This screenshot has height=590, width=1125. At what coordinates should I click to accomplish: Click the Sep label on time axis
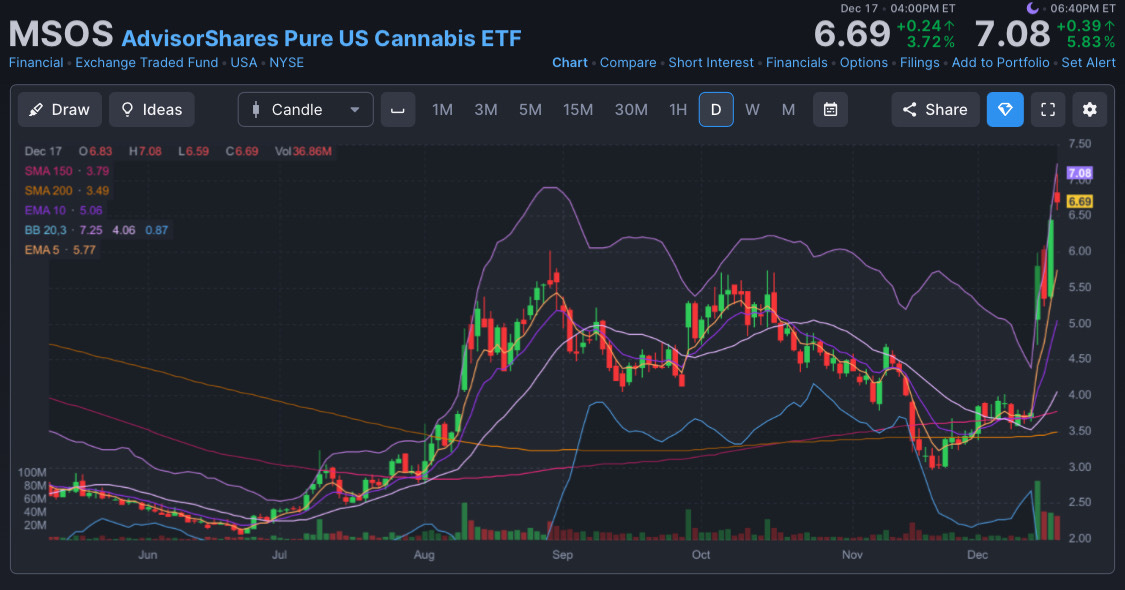click(562, 555)
